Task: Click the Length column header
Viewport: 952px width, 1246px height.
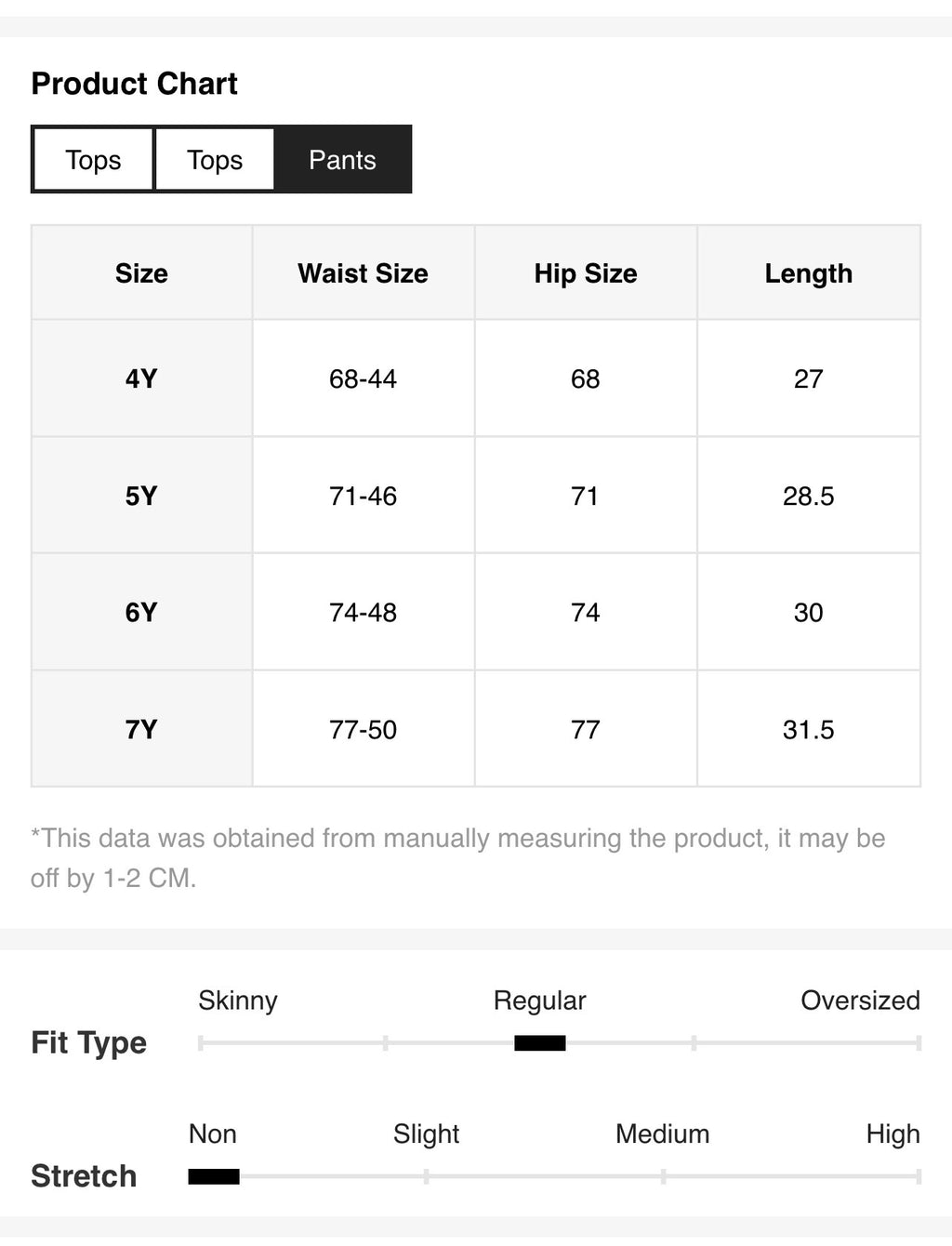Action: tap(809, 273)
